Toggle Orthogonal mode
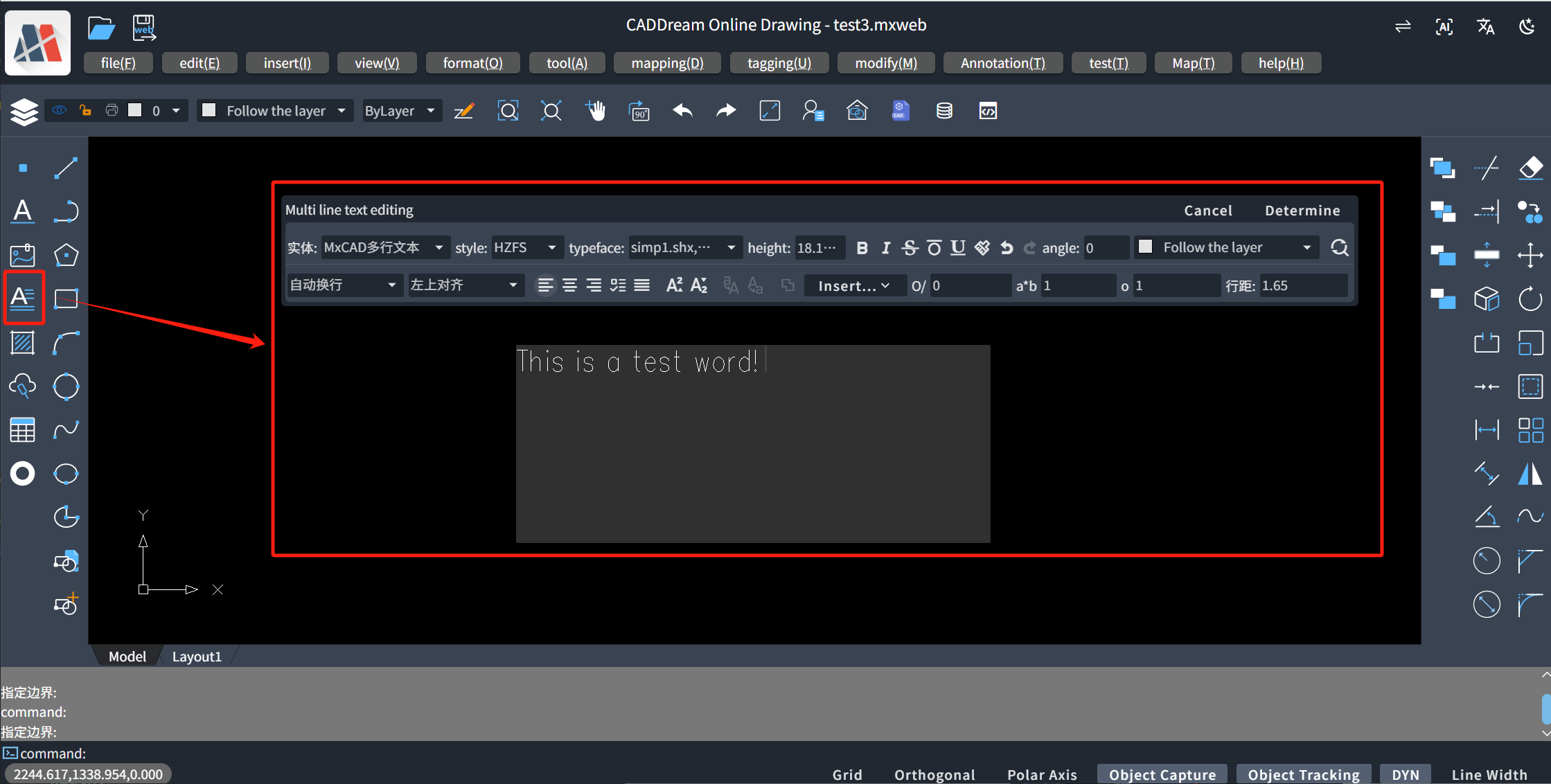 (934, 774)
